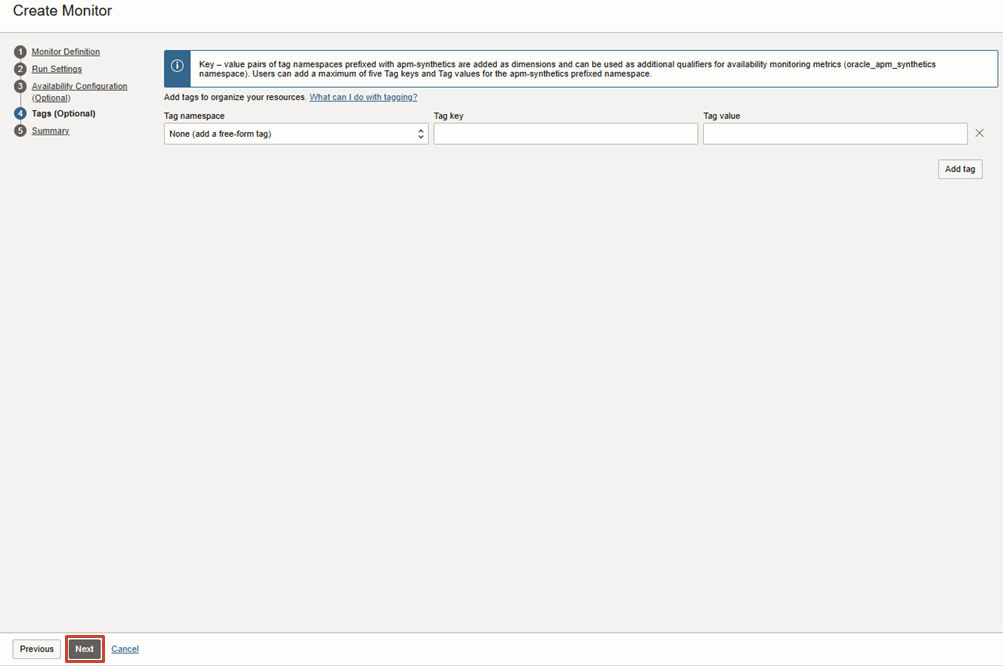This screenshot has width=1003, height=666.
Task: Remove the tag row with X icon
Action: click(x=979, y=134)
